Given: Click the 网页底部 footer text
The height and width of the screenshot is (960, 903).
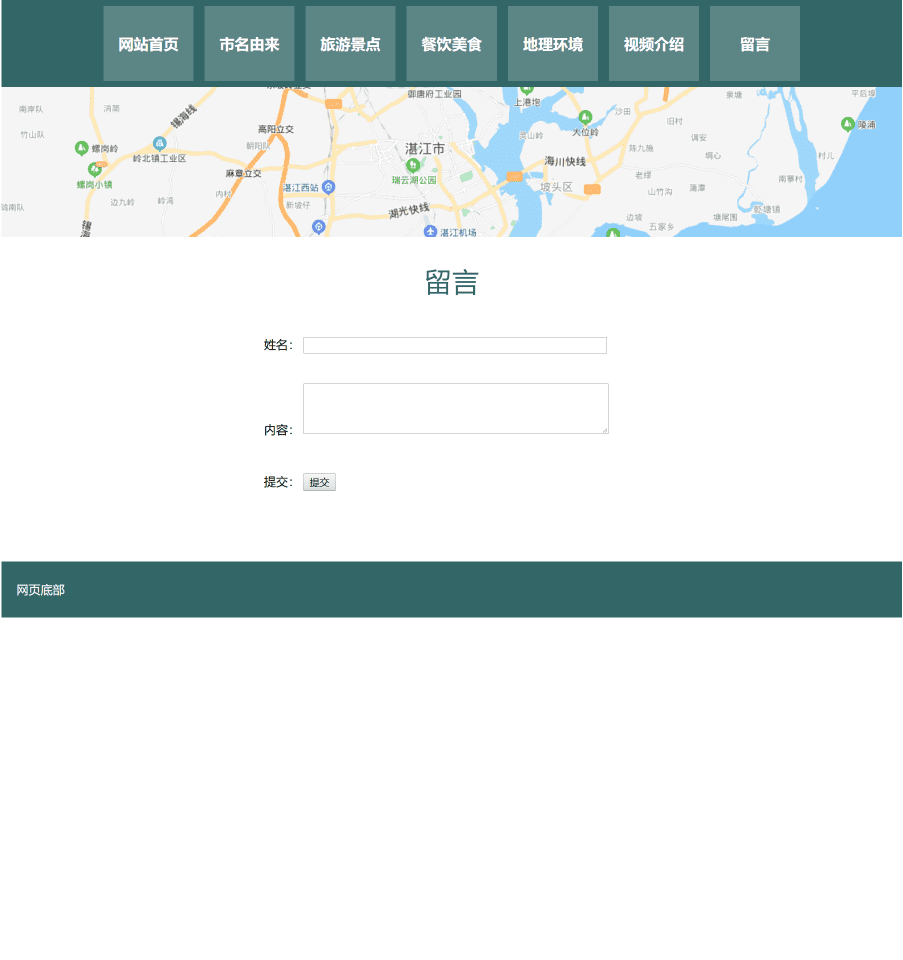Looking at the screenshot, I should pyautogui.click(x=39, y=590).
